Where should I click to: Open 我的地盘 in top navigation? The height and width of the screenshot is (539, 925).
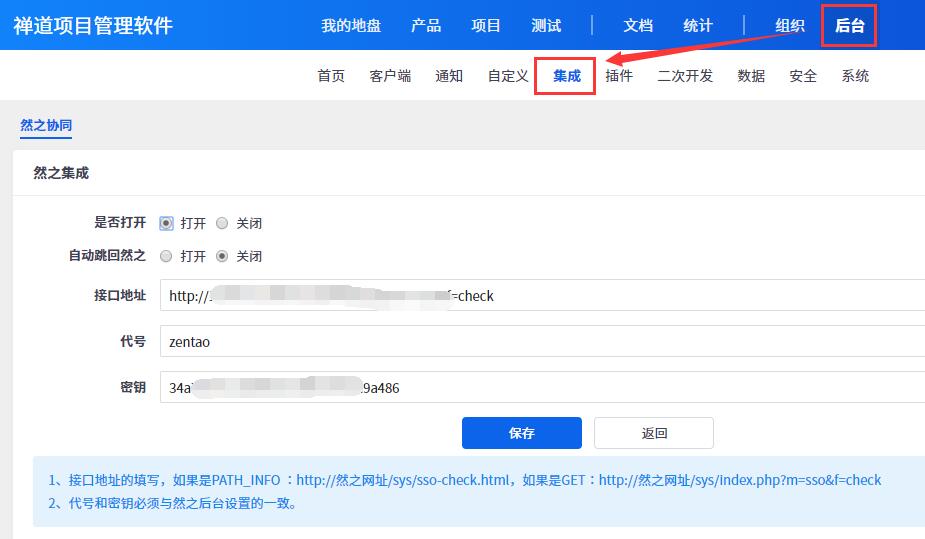click(x=351, y=25)
